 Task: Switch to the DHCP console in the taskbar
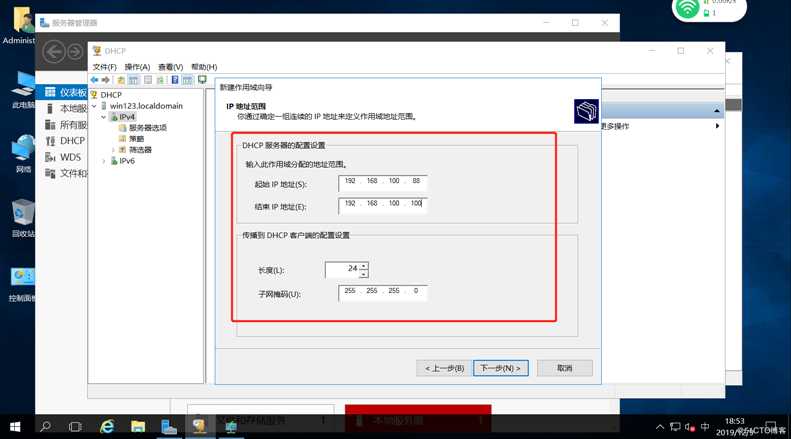point(200,427)
